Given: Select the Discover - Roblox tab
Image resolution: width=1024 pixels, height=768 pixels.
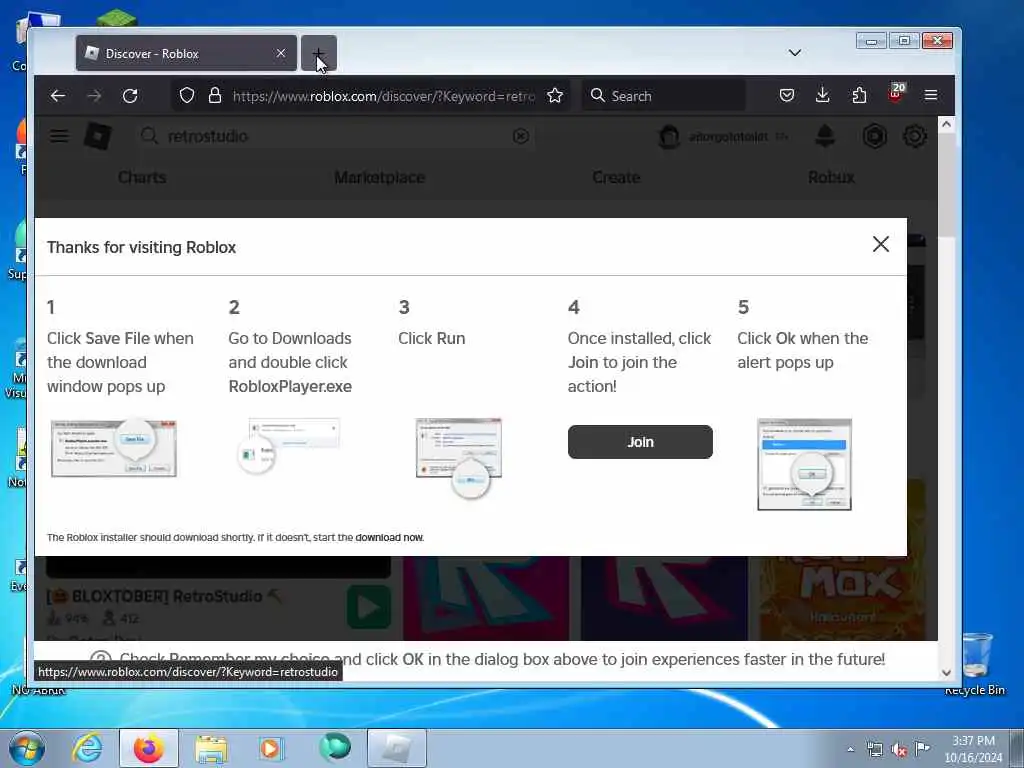Looking at the screenshot, I should [186, 54].
